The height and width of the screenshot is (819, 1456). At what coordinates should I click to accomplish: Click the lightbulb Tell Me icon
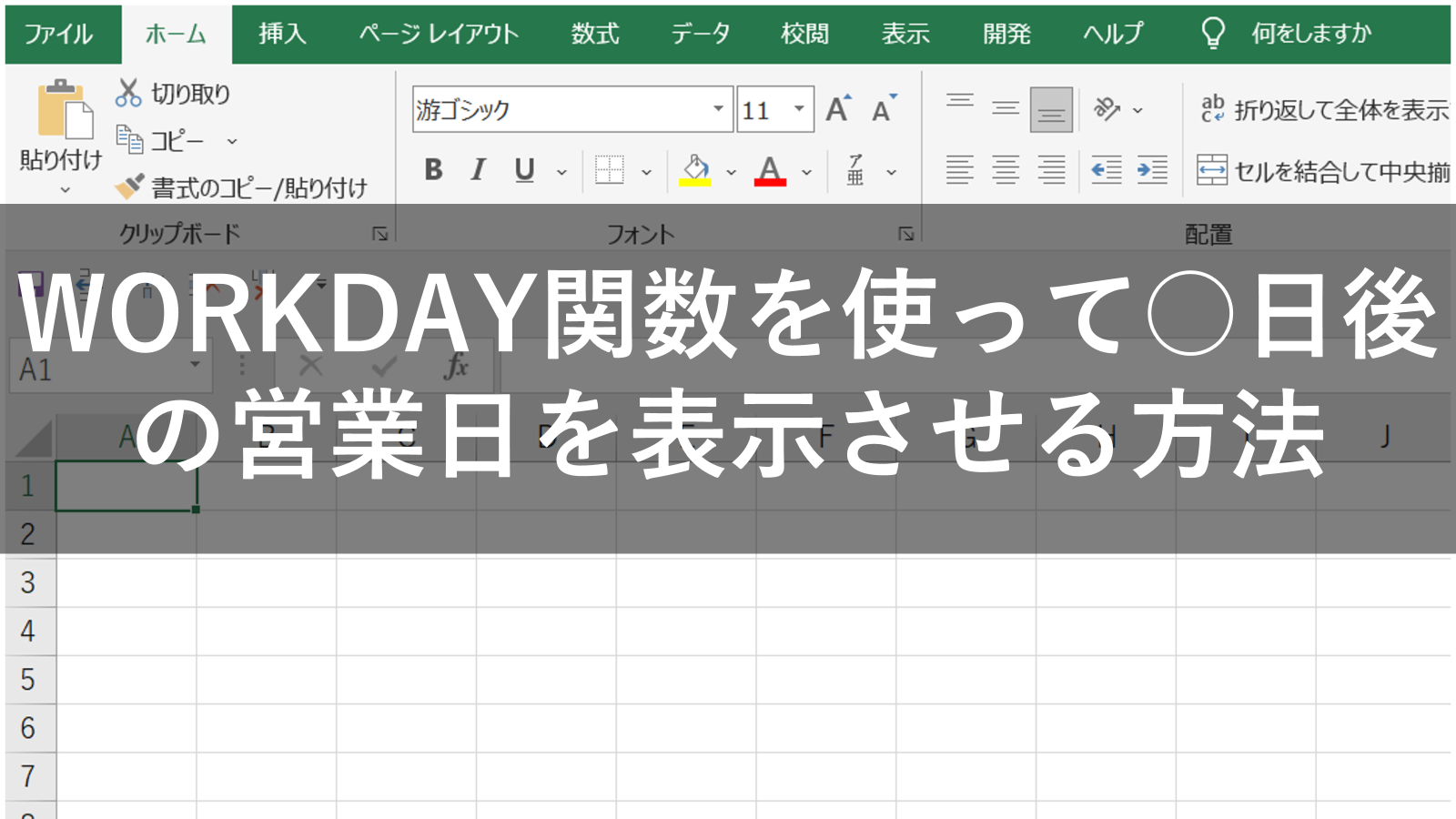(x=1213, y=34)
